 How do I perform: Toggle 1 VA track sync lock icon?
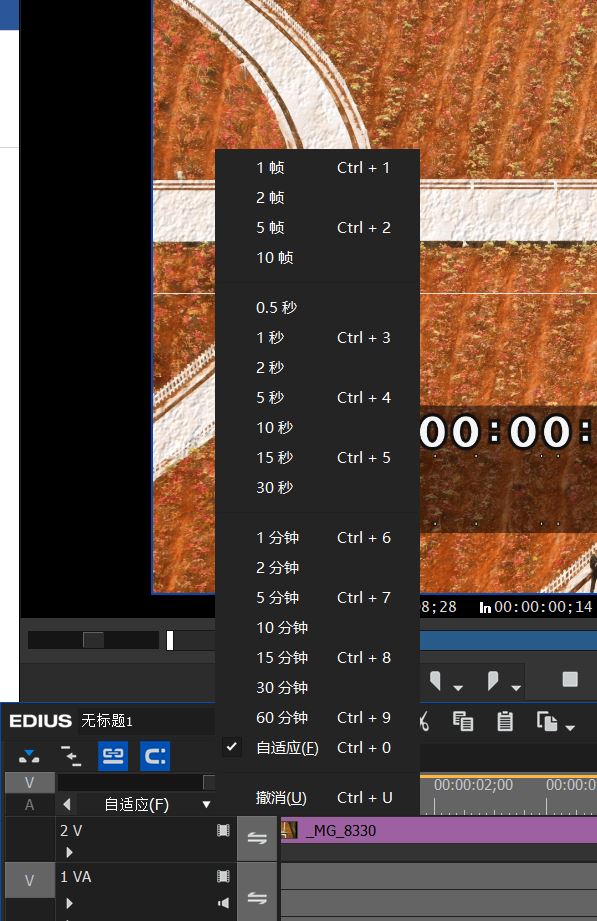[257, 898]
